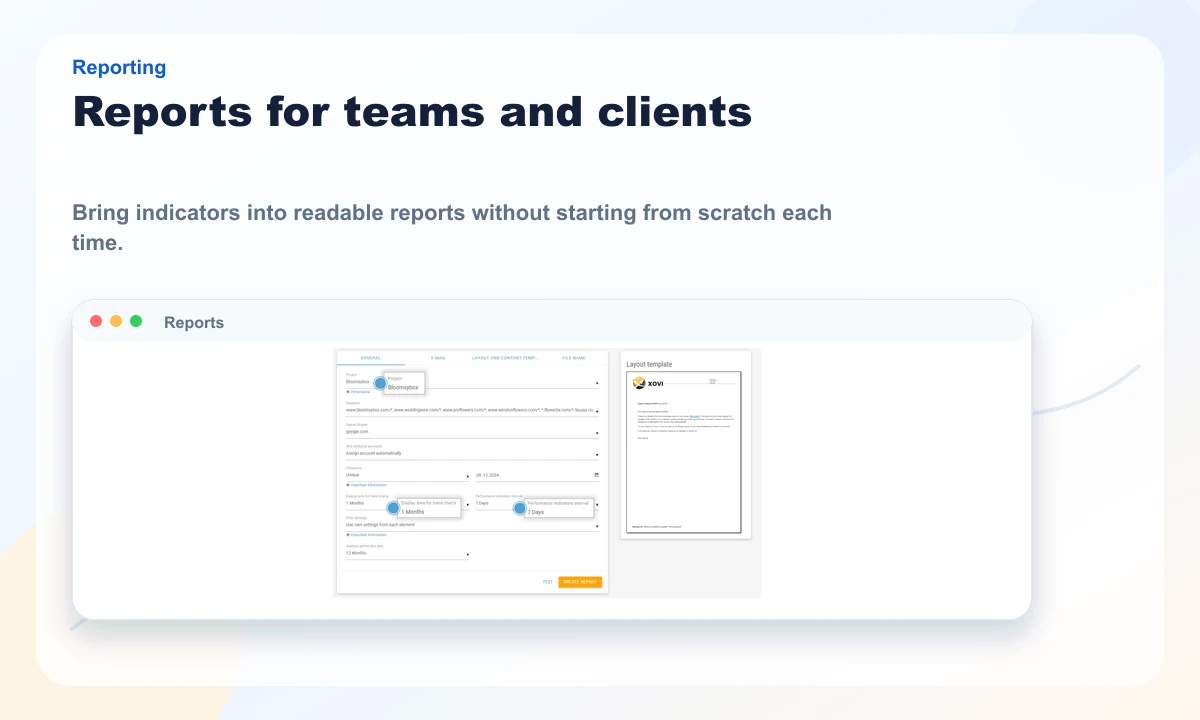Open the Web analytics accounts dropdown

click(472, 454)
